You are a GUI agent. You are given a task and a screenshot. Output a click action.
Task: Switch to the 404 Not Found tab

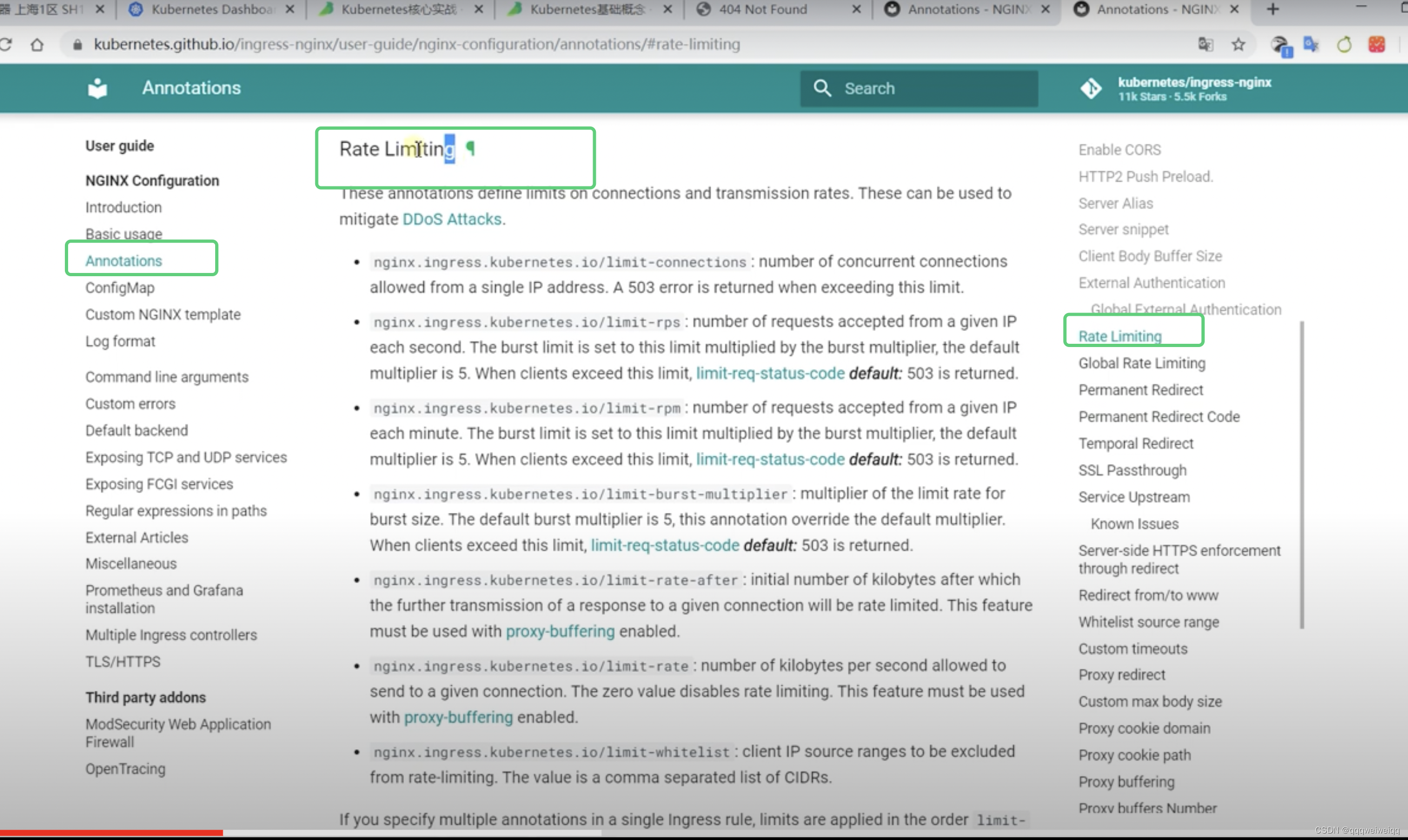point(779,10)
